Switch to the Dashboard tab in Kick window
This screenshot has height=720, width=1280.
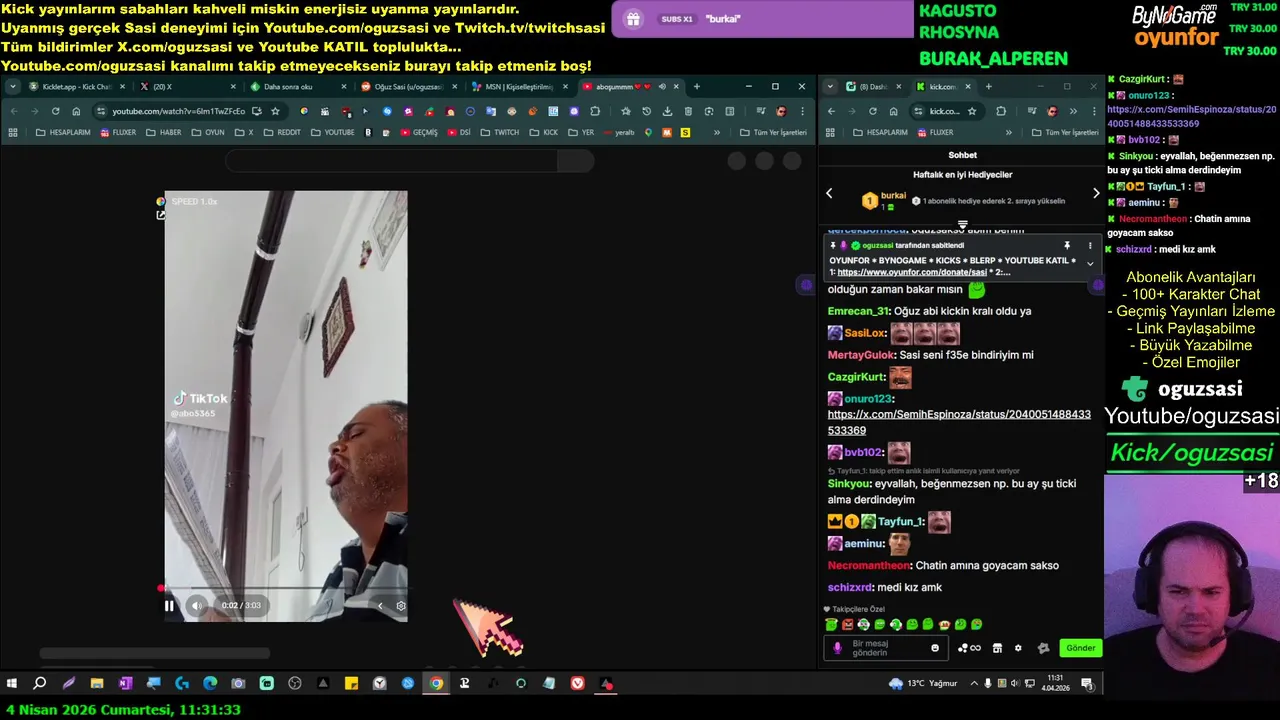coord(872,87)
